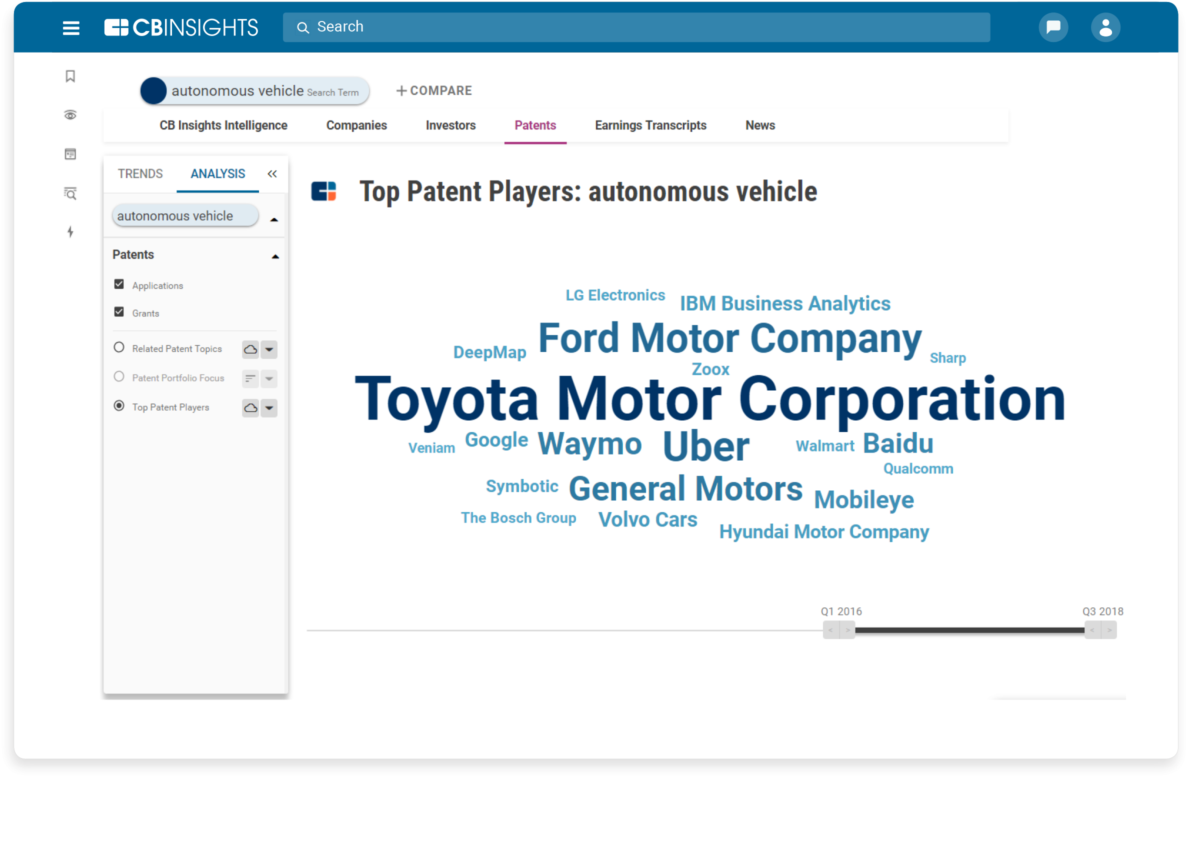Click Ford Motor Company in word cloud
This screenshot has height=850, width=1190.
click(x=729, y=338)
